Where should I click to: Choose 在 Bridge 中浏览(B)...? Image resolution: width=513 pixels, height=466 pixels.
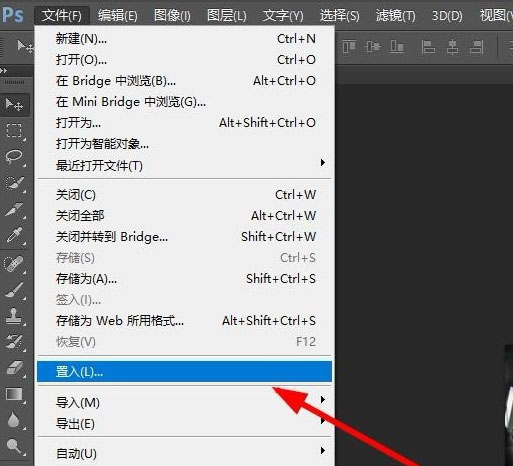click(x=184, y=81)
